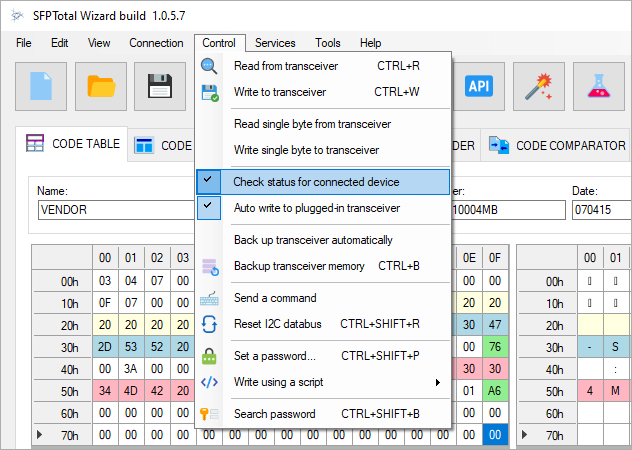Click the database icon beside Backup transceiver memory

[x=210, y=267]
